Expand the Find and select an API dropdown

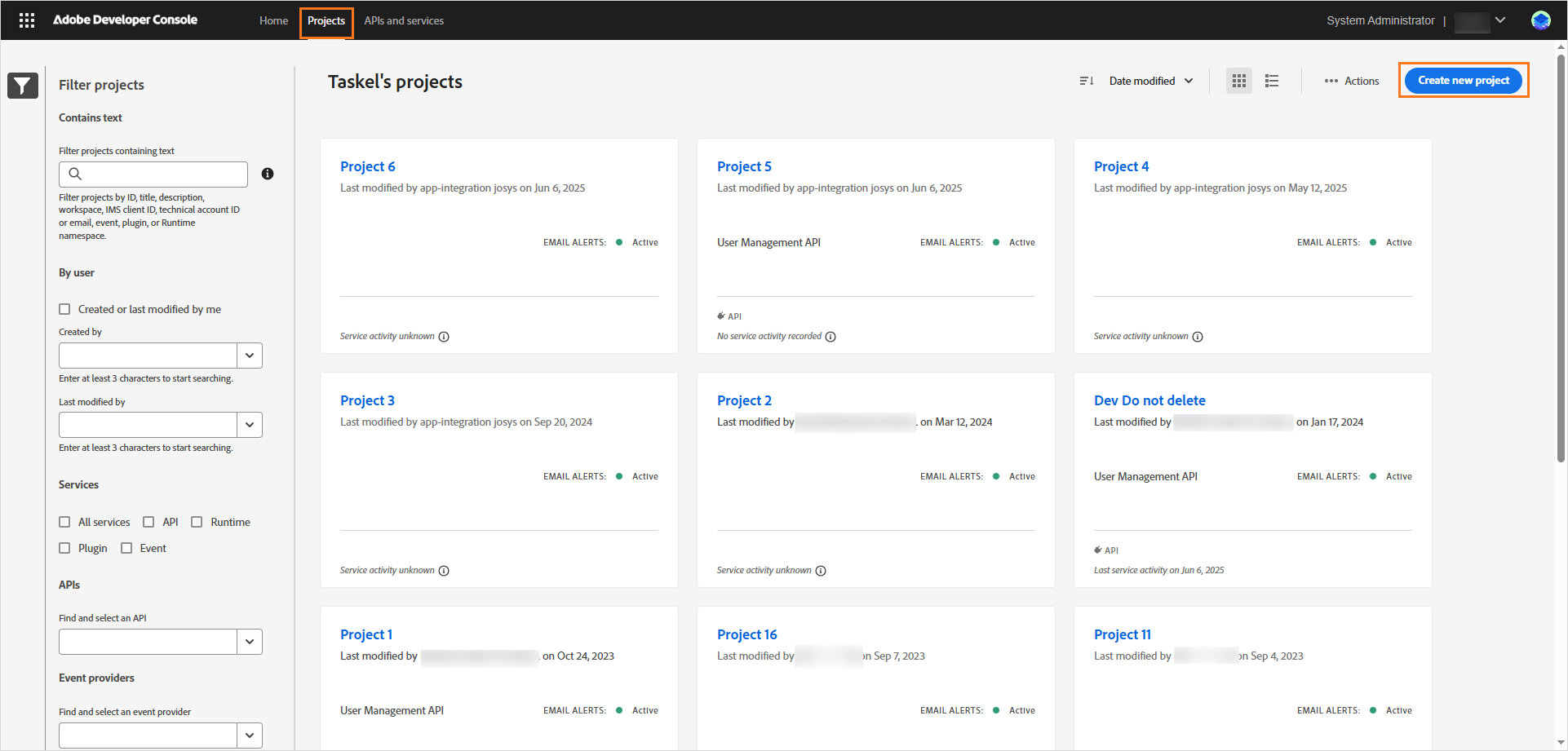pyautogui.click(x=250, y=642)
